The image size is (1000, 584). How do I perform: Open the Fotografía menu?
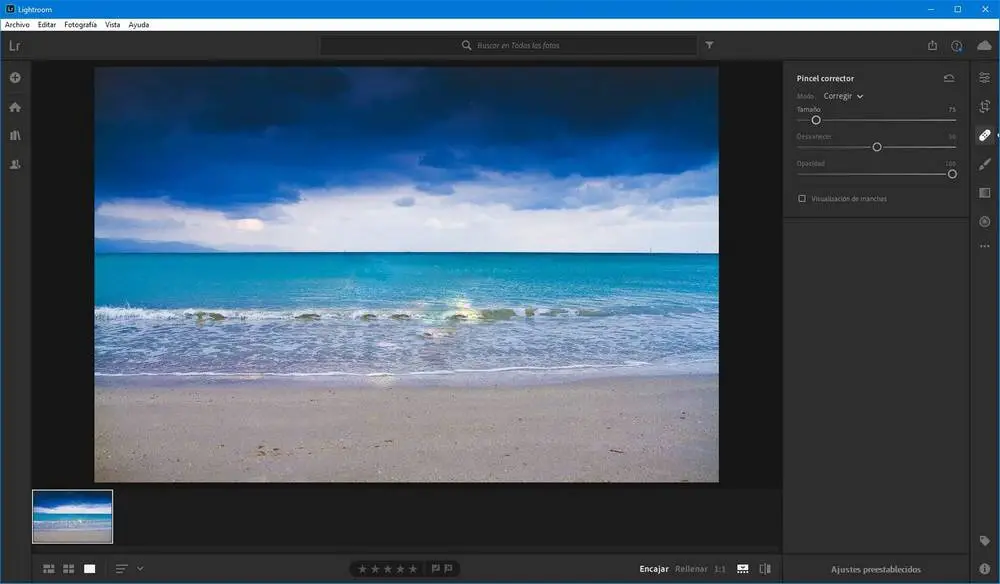[80, 24]
